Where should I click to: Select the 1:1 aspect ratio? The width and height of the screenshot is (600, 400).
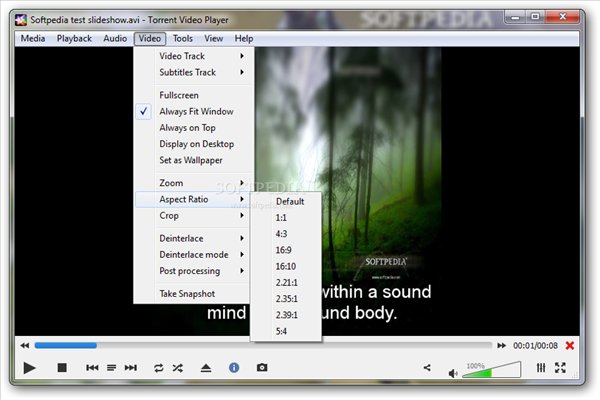pos(286,218)
